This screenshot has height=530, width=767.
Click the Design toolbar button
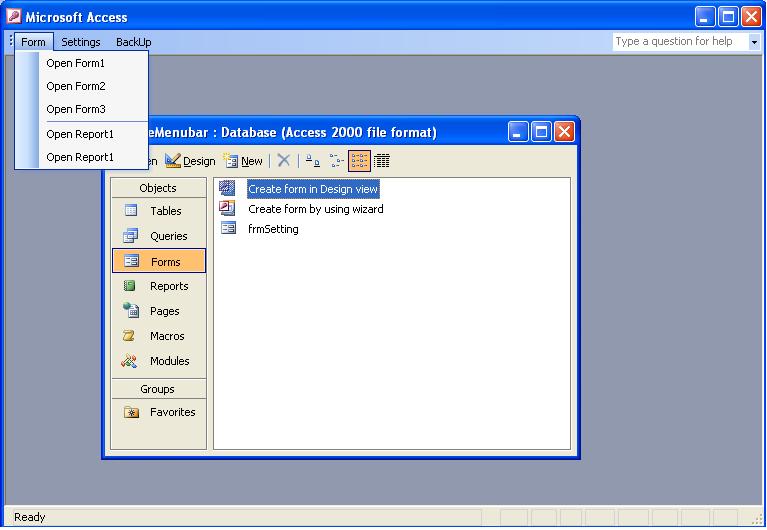click(x=190, y=161)
